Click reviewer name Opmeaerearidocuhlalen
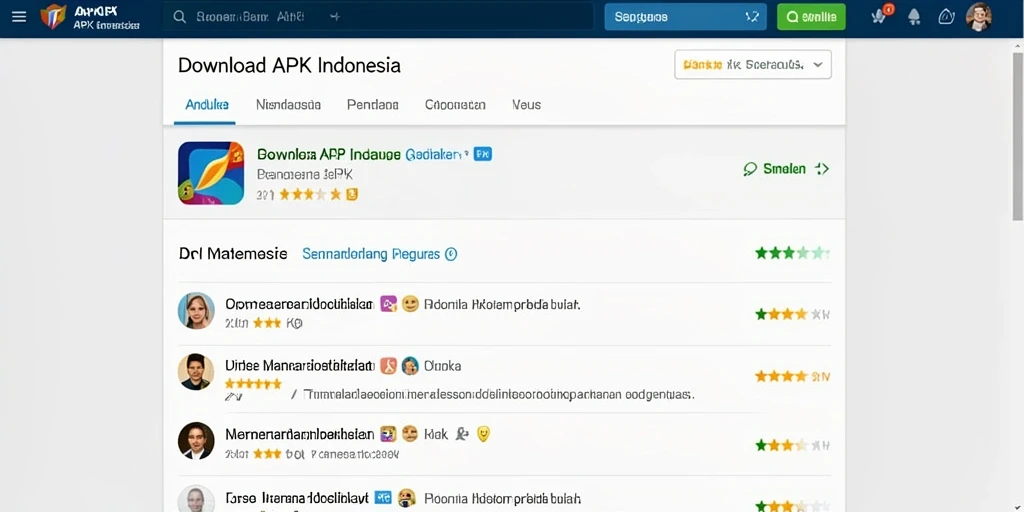The height and width of the screenshot is (512, 1024). click(x=299, y=304)
